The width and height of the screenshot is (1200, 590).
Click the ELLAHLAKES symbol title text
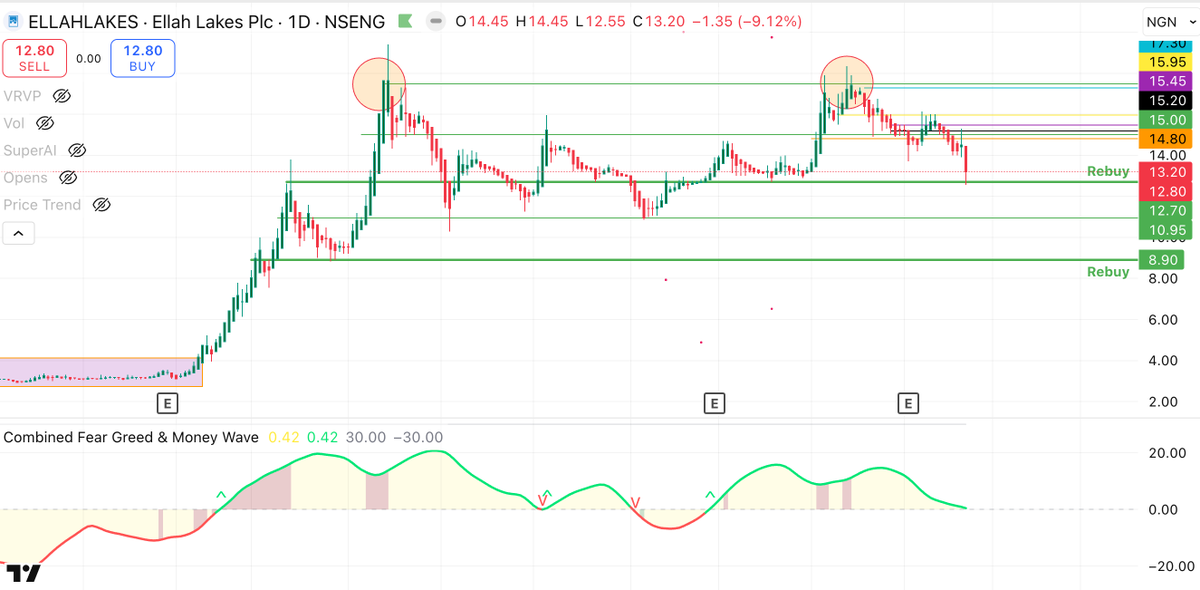[x=206, y=21]
